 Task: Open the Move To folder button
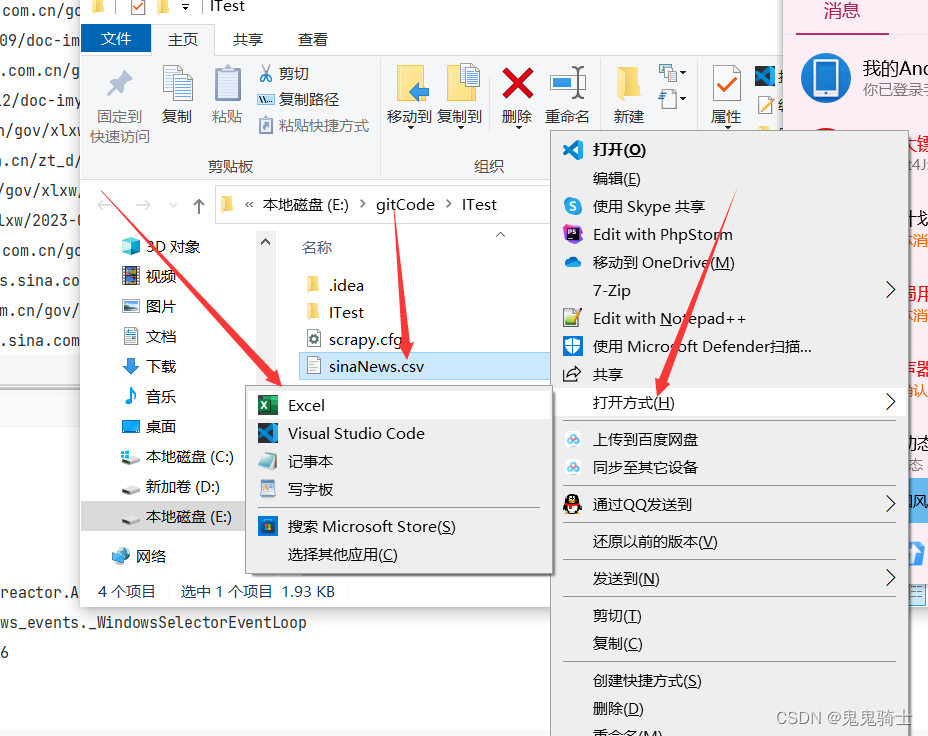coord(410,96)
